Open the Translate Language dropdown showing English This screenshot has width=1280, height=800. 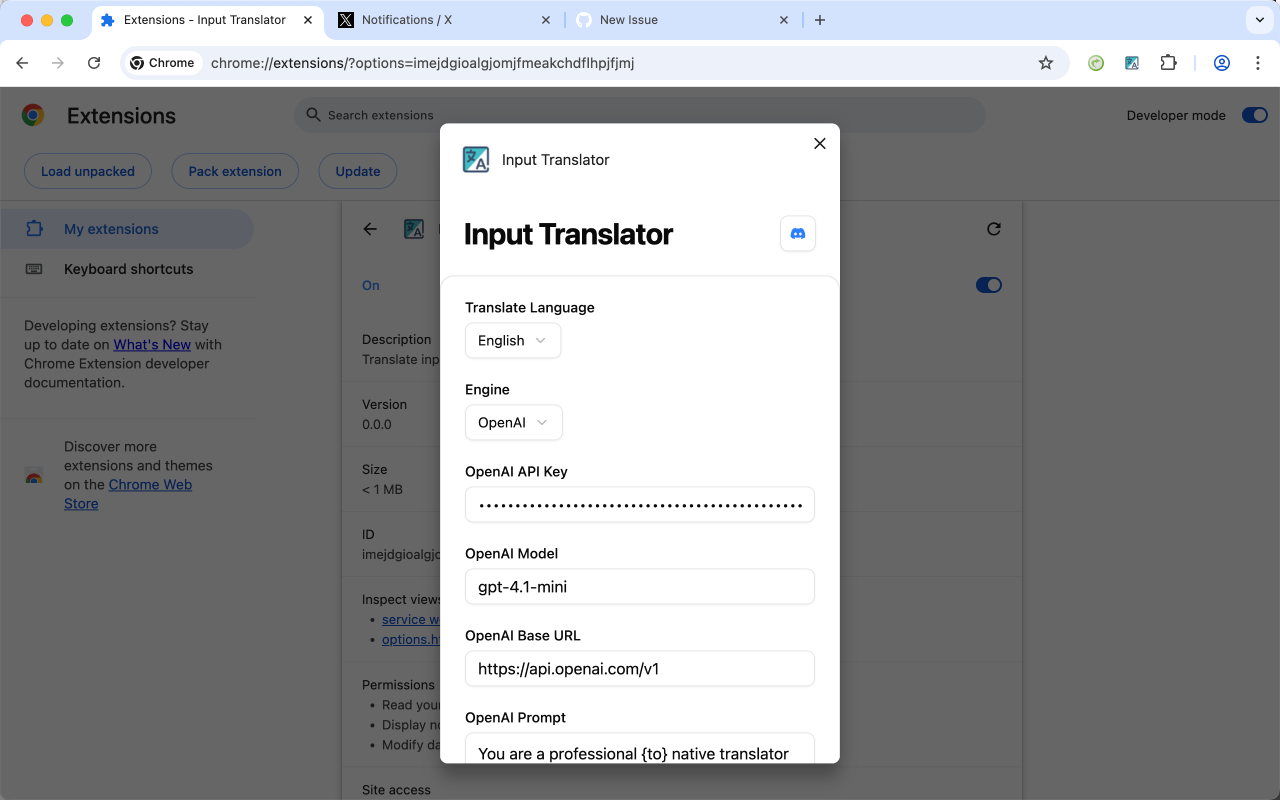[512, 340]
